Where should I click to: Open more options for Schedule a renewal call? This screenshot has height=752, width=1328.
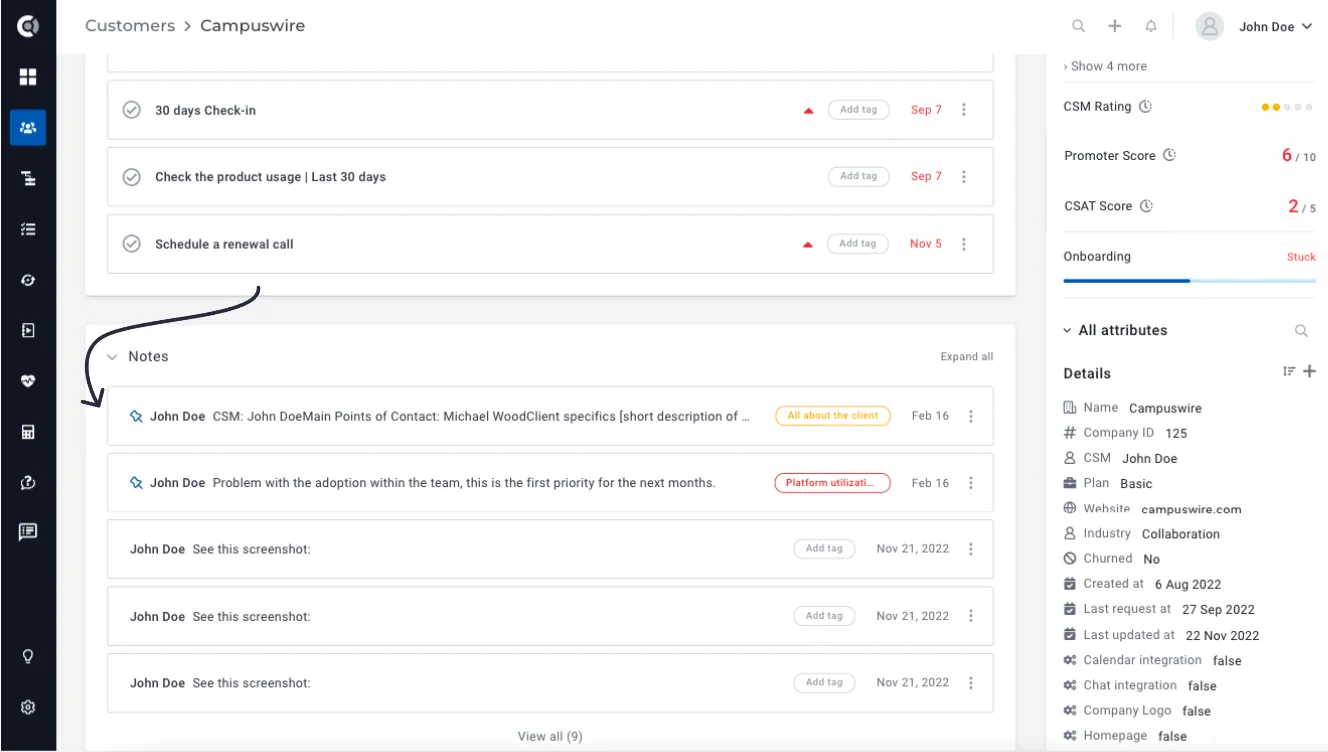(x=964, y=244)
